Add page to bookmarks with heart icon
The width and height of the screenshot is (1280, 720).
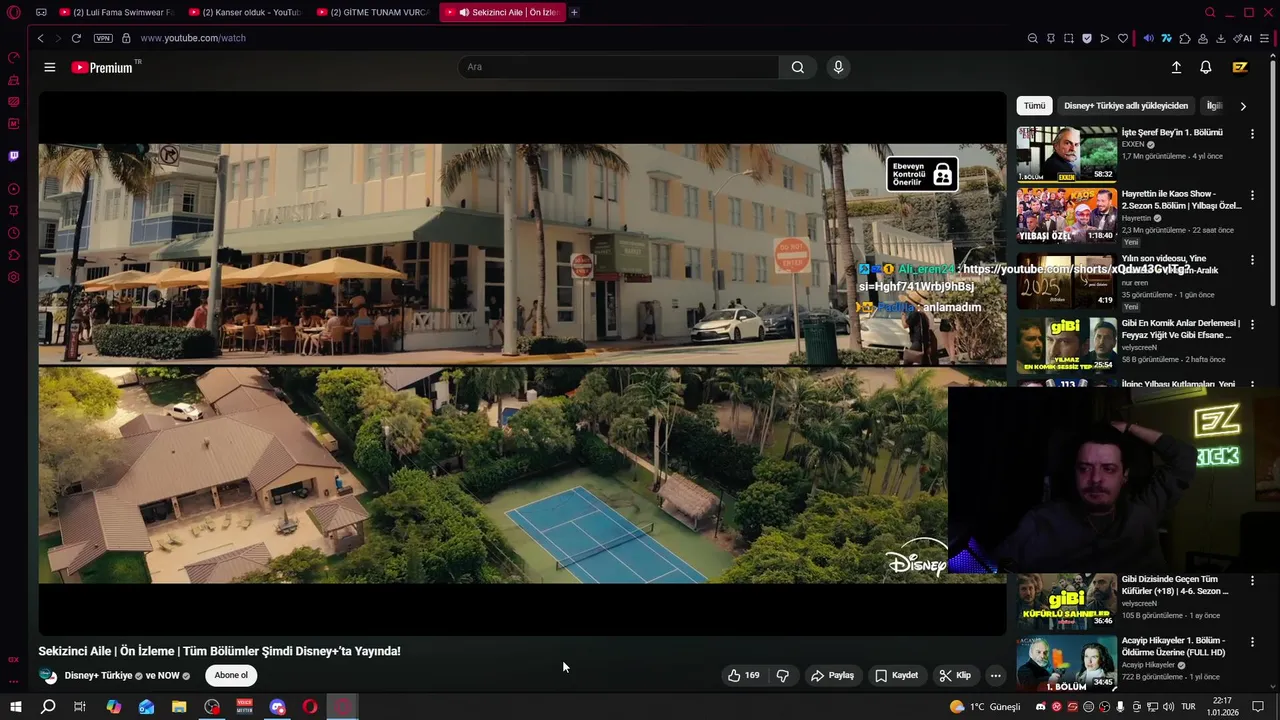1123,38
